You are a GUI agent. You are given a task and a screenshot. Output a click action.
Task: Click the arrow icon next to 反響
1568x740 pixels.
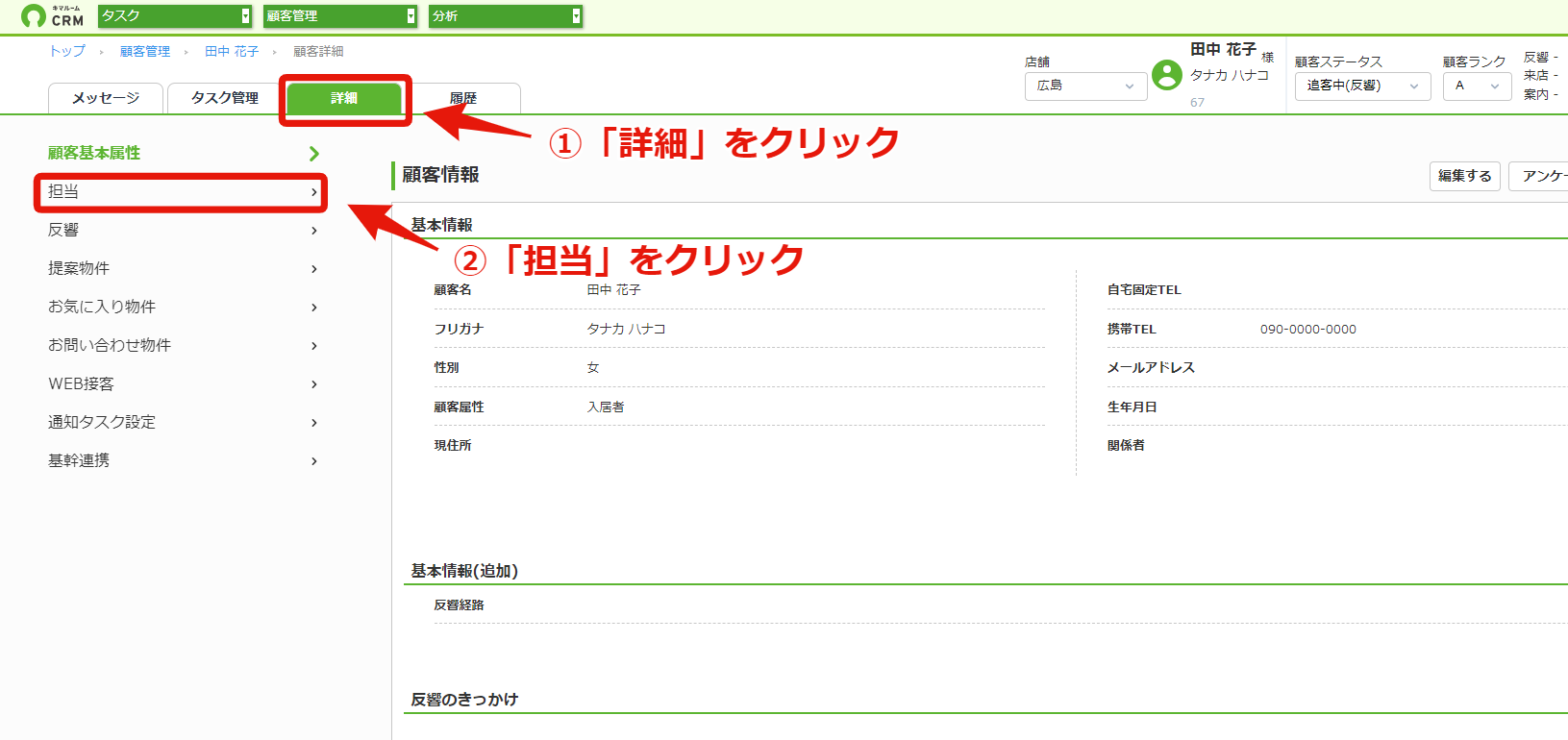pyautogui.click(x=314, y=231)
